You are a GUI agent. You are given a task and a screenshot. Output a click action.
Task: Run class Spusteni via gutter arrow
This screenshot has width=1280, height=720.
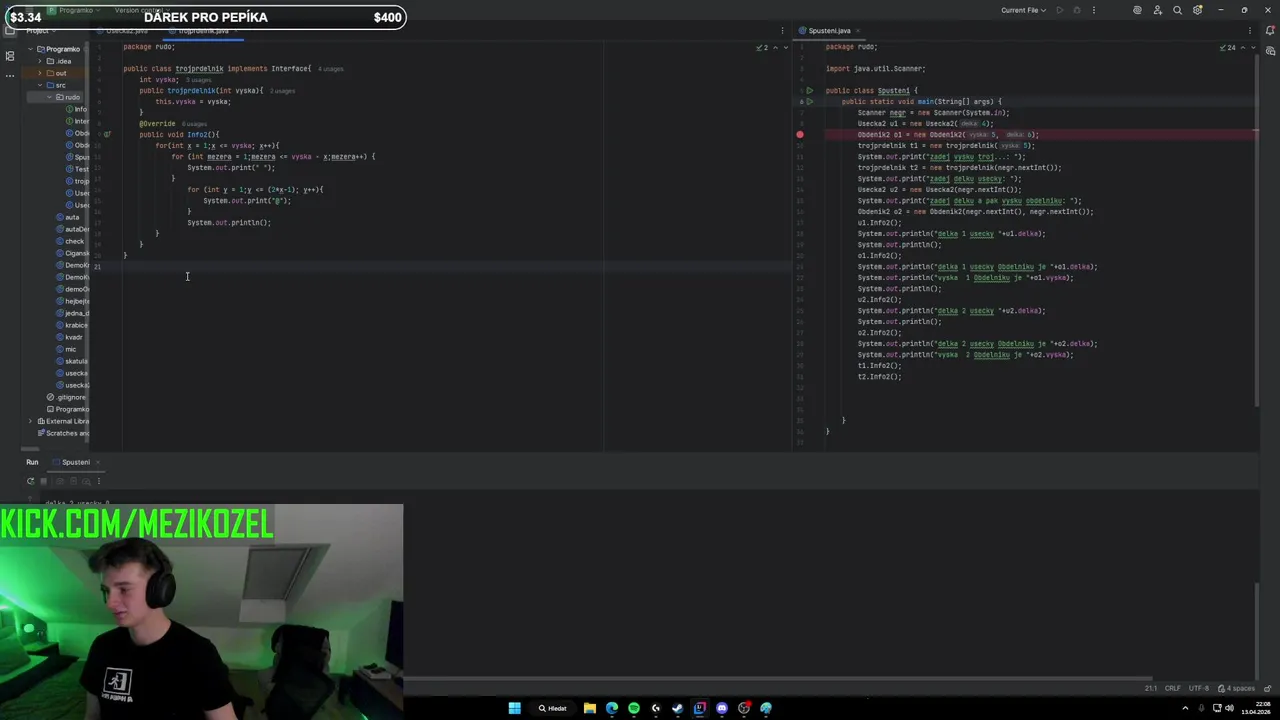coord(809,91)
